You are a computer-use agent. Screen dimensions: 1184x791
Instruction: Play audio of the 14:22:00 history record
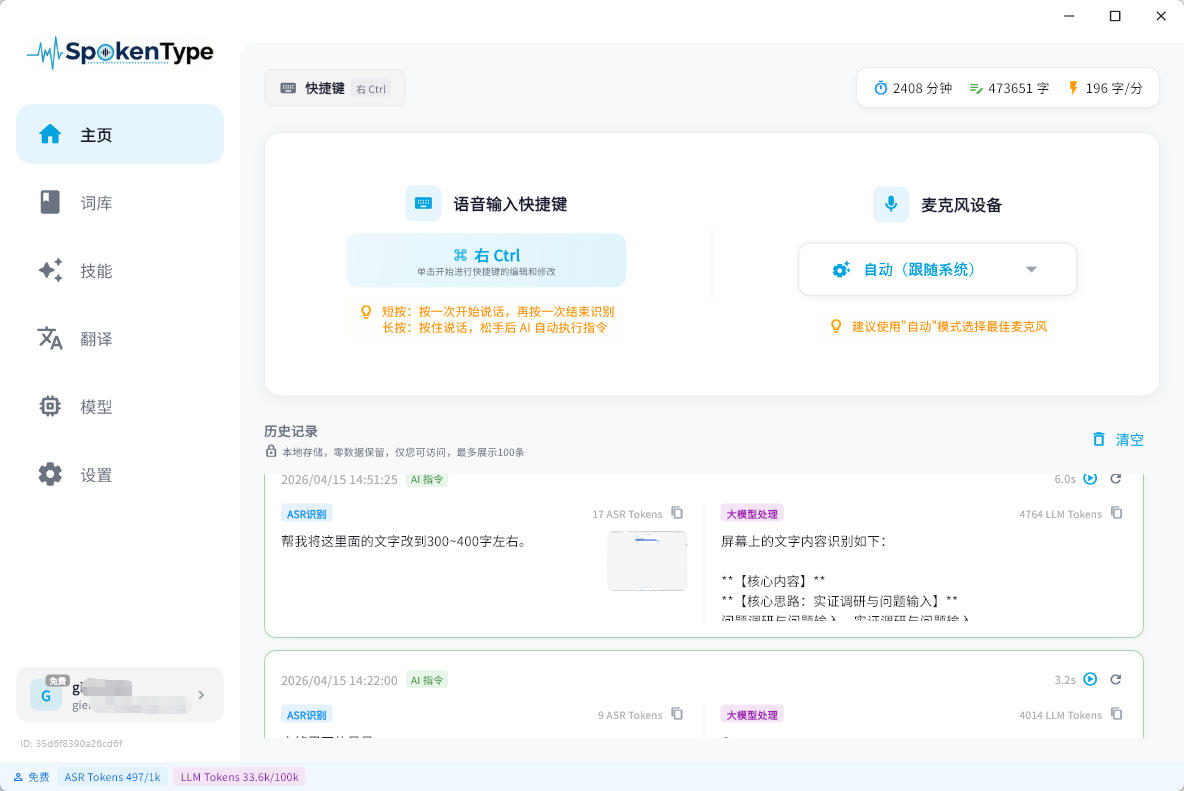click(1090, 679)
